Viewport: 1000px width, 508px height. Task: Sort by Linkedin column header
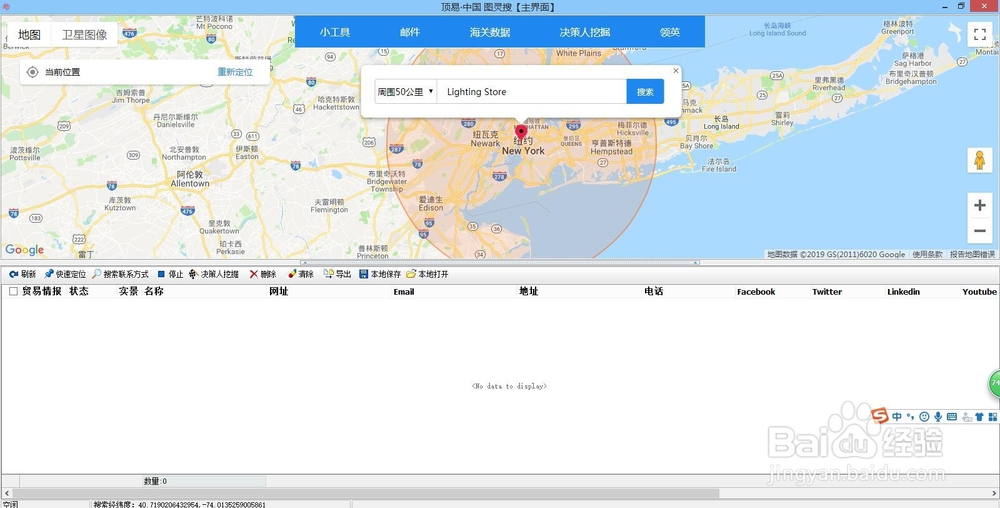point(903,291)
